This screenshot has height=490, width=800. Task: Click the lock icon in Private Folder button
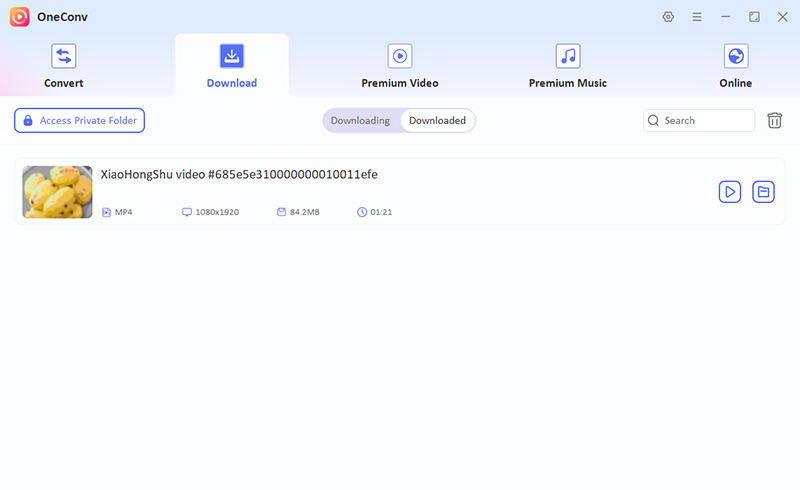tap(28, 120)
